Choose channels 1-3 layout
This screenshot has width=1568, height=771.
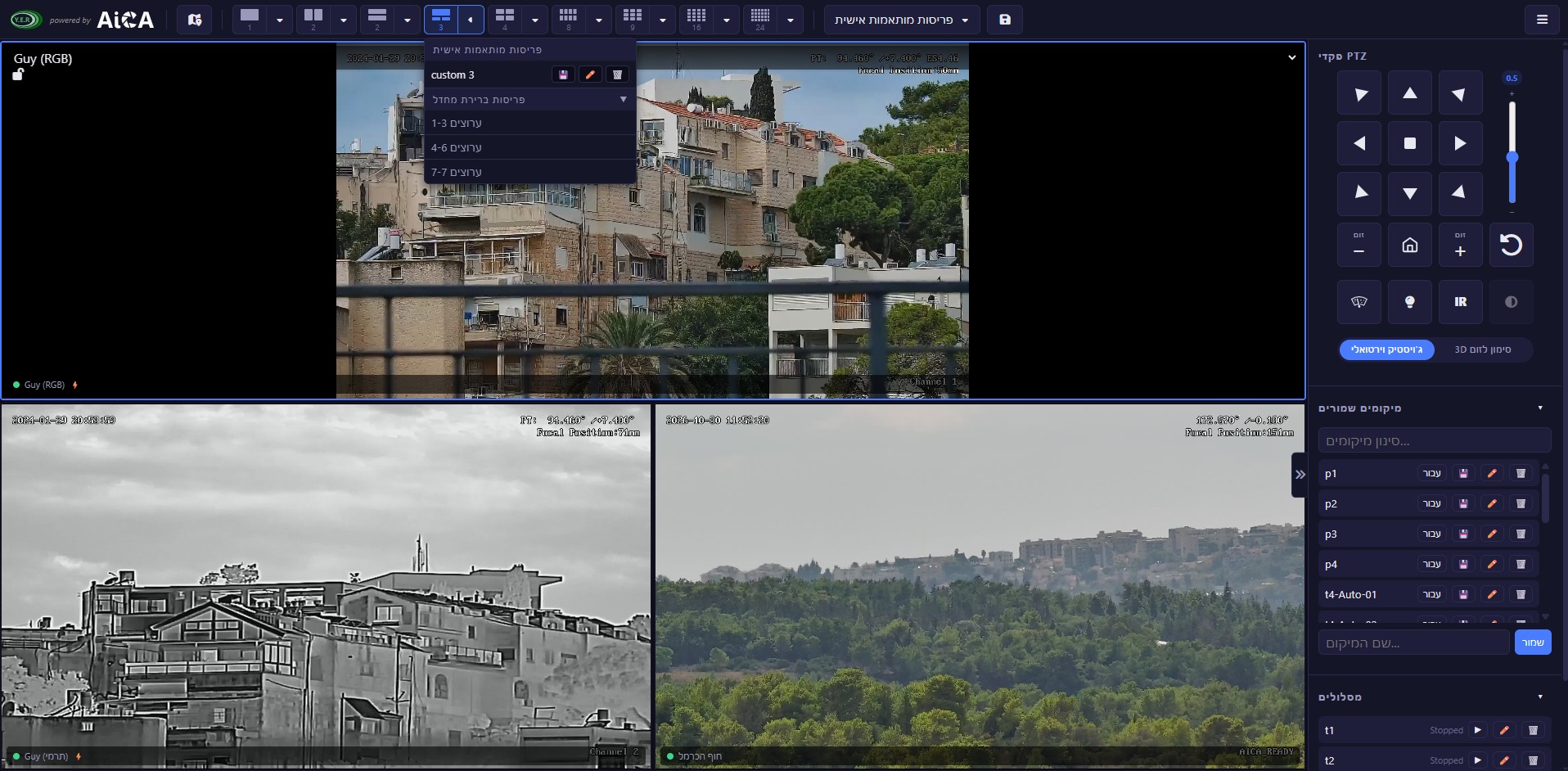[529, 123]
